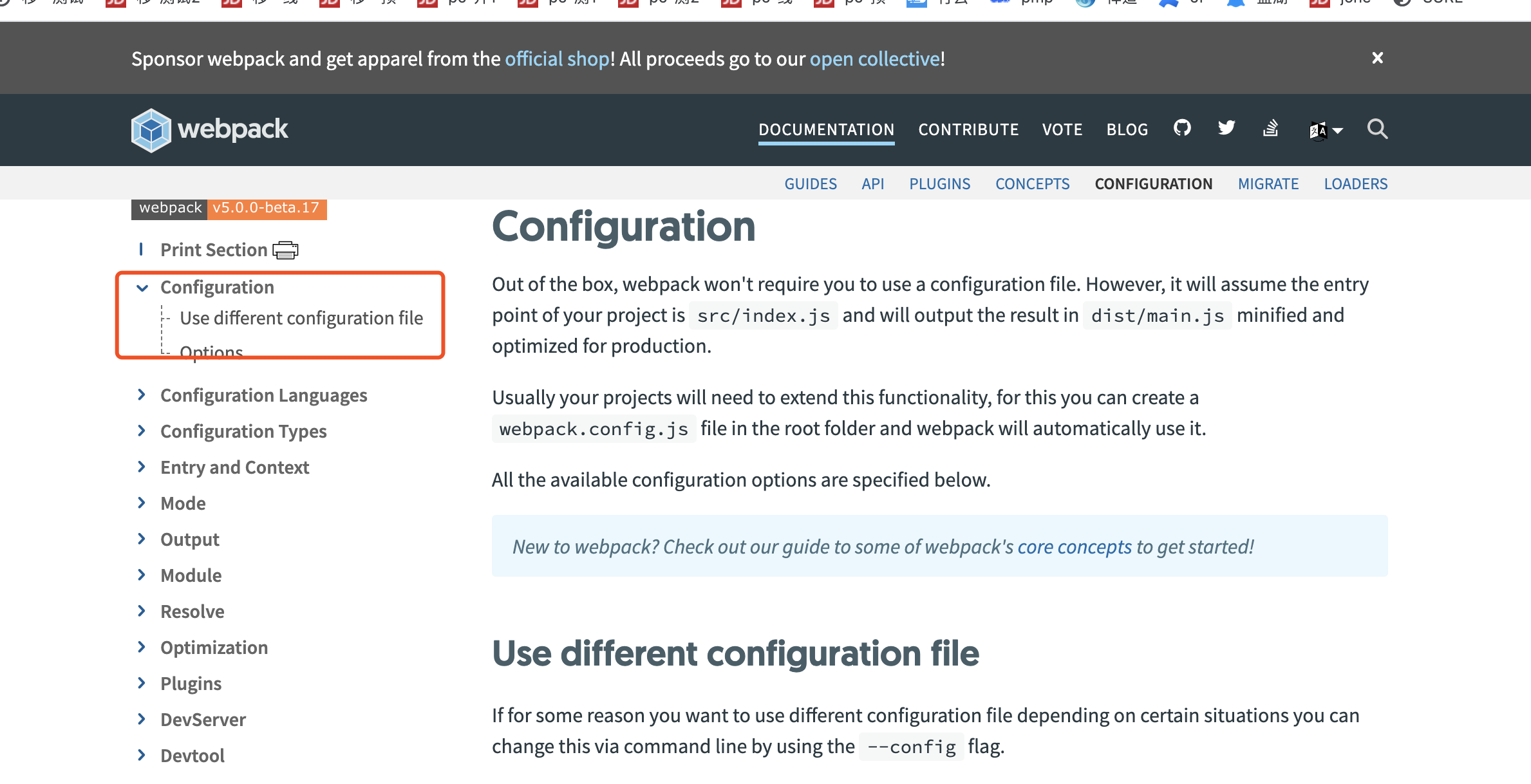Click the printer icon beside Print Section

pyautogui.click(x=285, y=250)
